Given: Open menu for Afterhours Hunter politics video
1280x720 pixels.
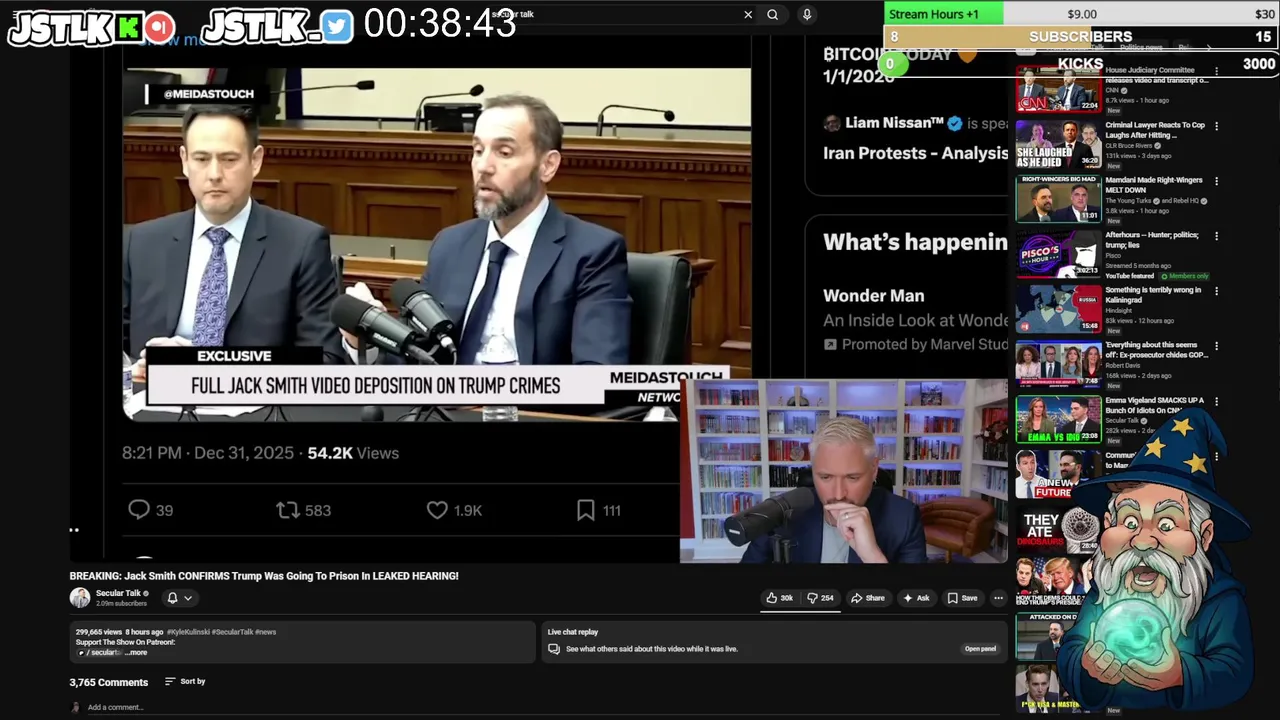Looking at the screenshot, I should tap(1216, 236).
